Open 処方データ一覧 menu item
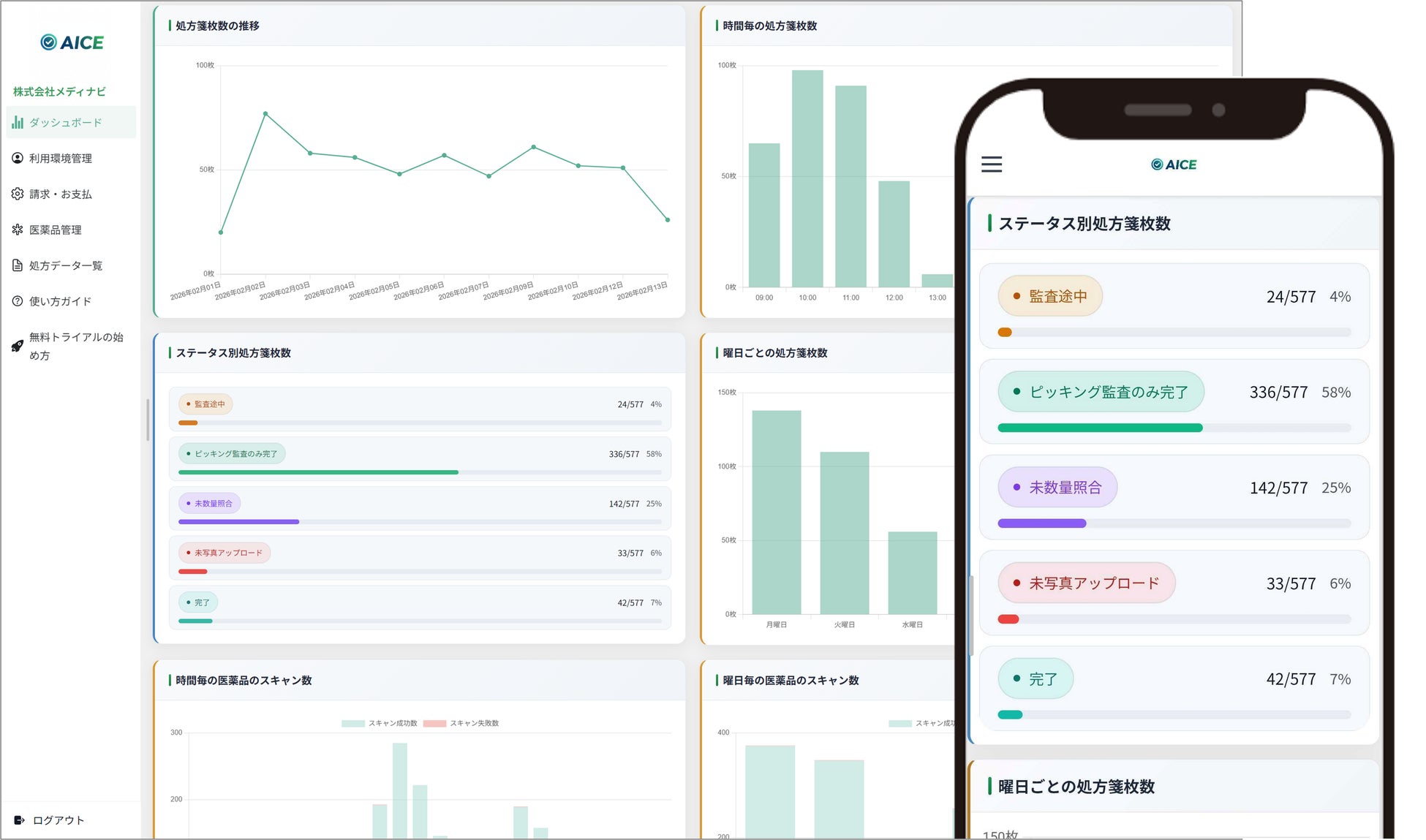 tap(66, 265)
